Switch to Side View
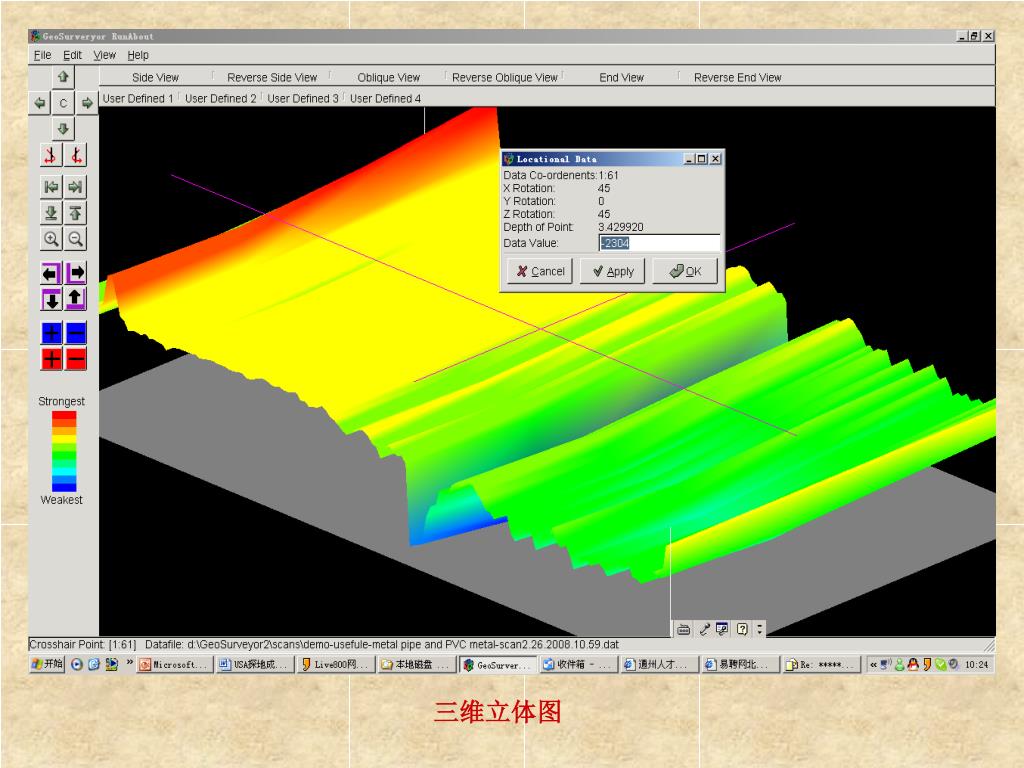This screenshot has height=768, width=1024. pos(155,77)
